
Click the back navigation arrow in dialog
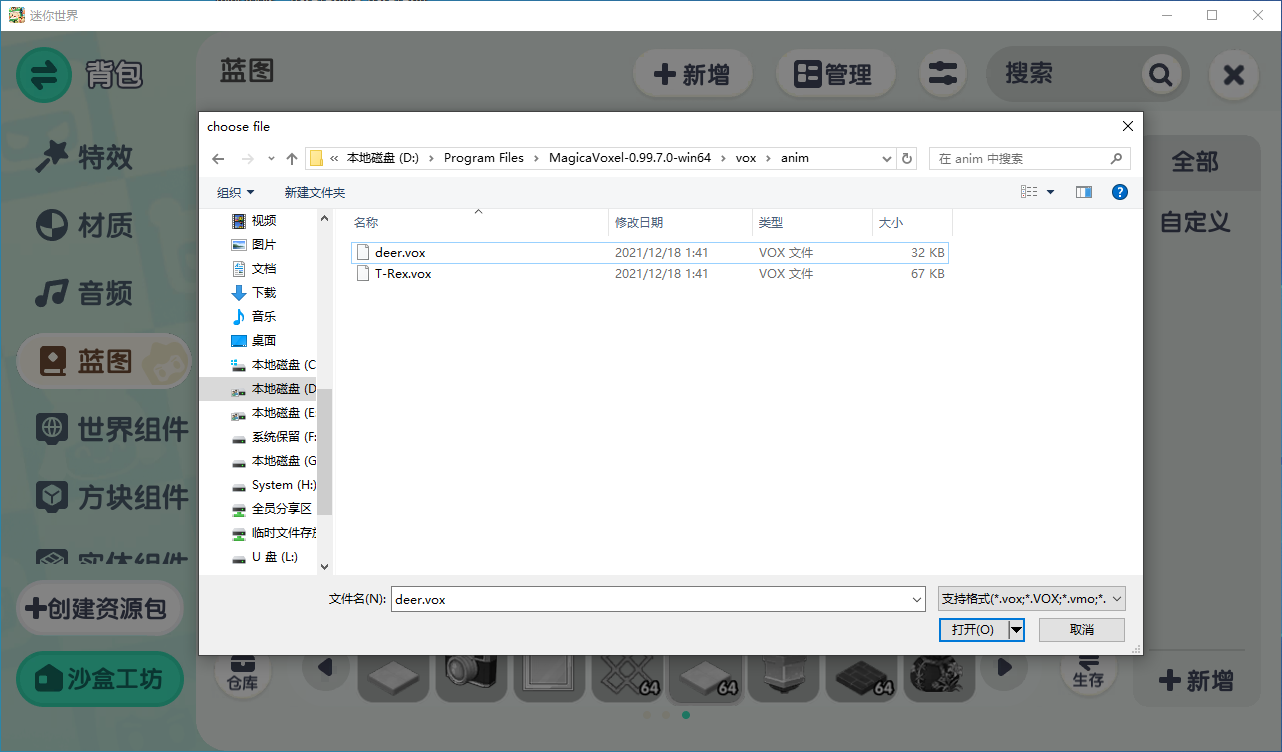(219, 158)
